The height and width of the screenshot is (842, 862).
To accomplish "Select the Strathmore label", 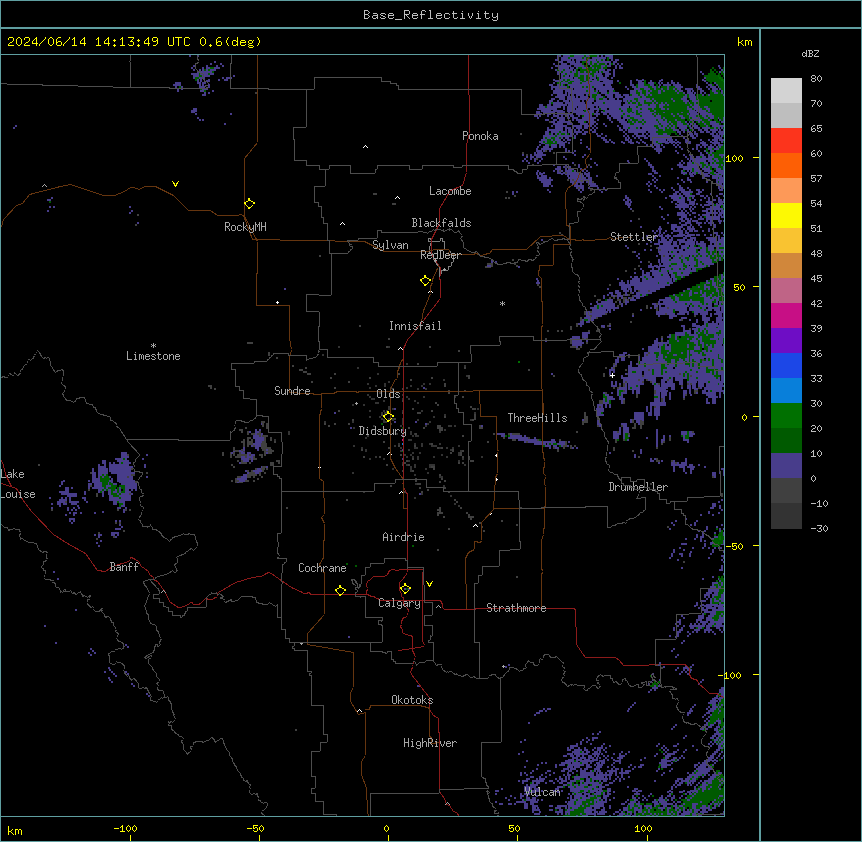I will click(516, 608).
